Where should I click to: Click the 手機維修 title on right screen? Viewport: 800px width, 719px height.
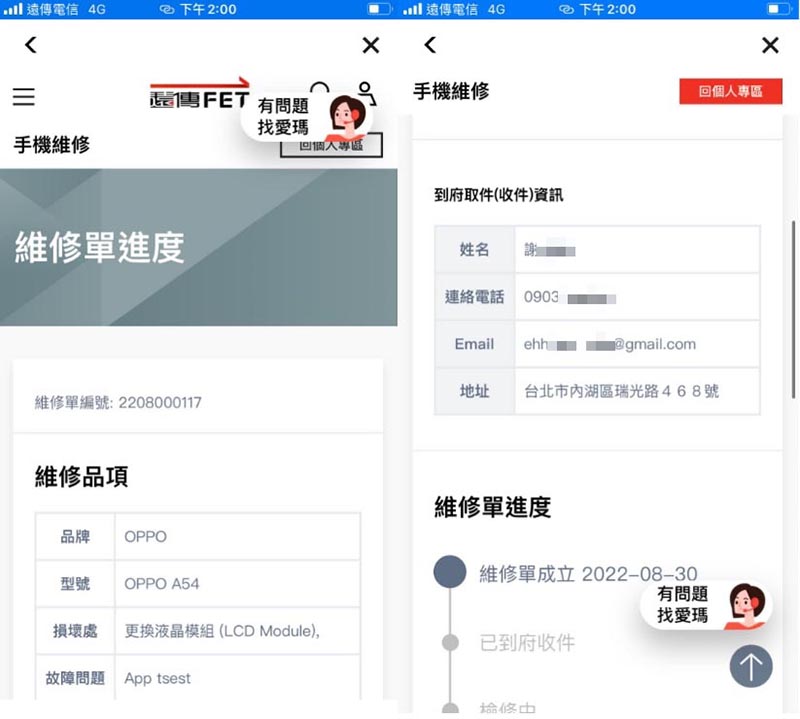pos(451,91)
